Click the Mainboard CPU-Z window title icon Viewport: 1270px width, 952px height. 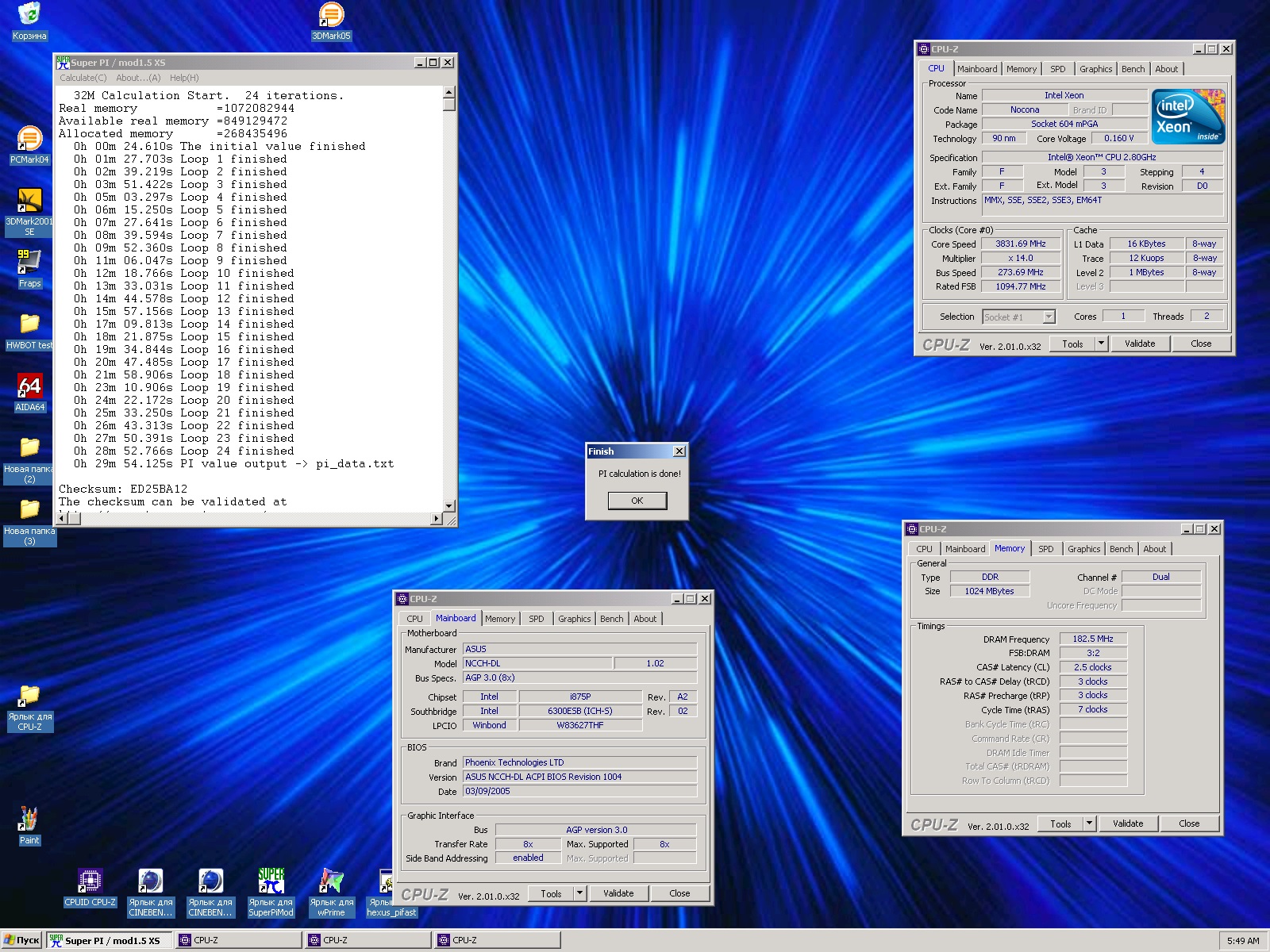pos(402,599)
